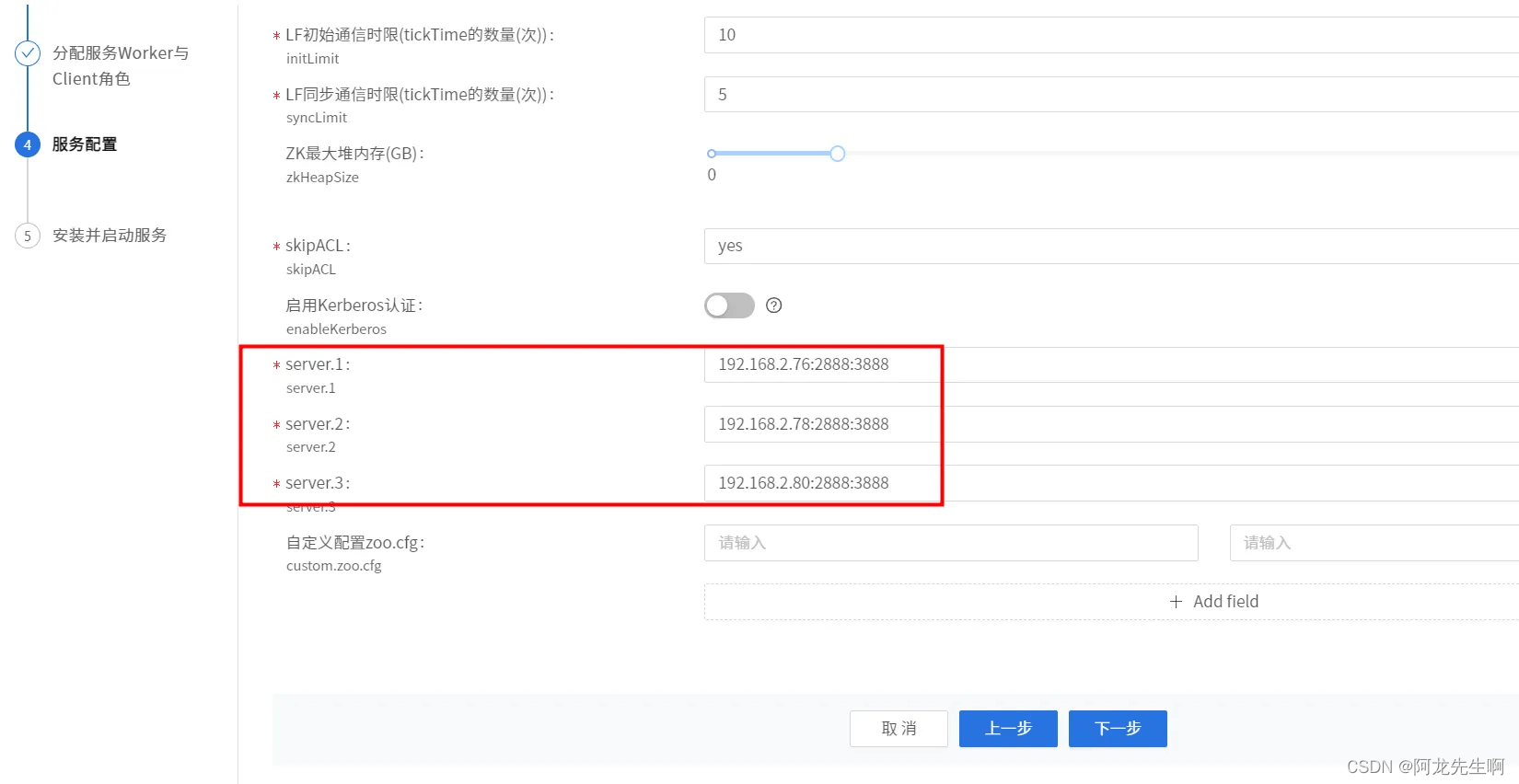Click the completed step checkmark icon
Screen dimensions: 1519x784
click(28, 53)
